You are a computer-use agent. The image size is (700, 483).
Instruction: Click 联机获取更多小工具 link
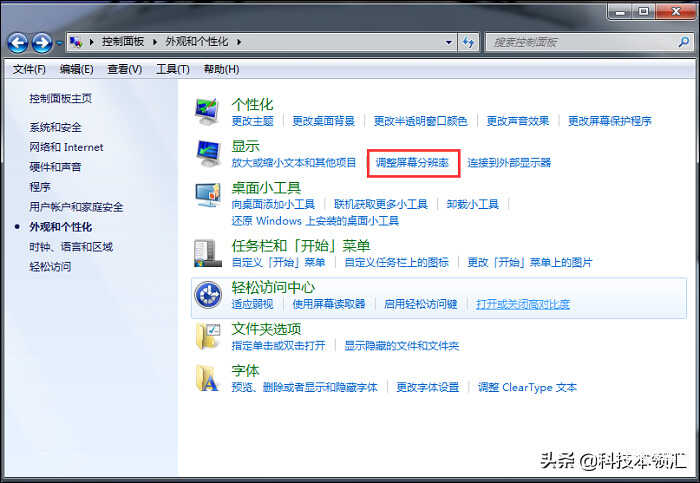click(381, 204)
